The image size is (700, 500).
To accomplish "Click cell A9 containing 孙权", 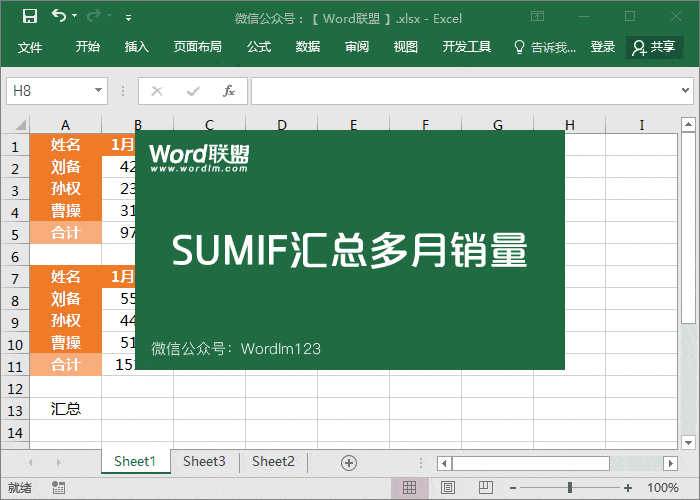I will point(66,321).
